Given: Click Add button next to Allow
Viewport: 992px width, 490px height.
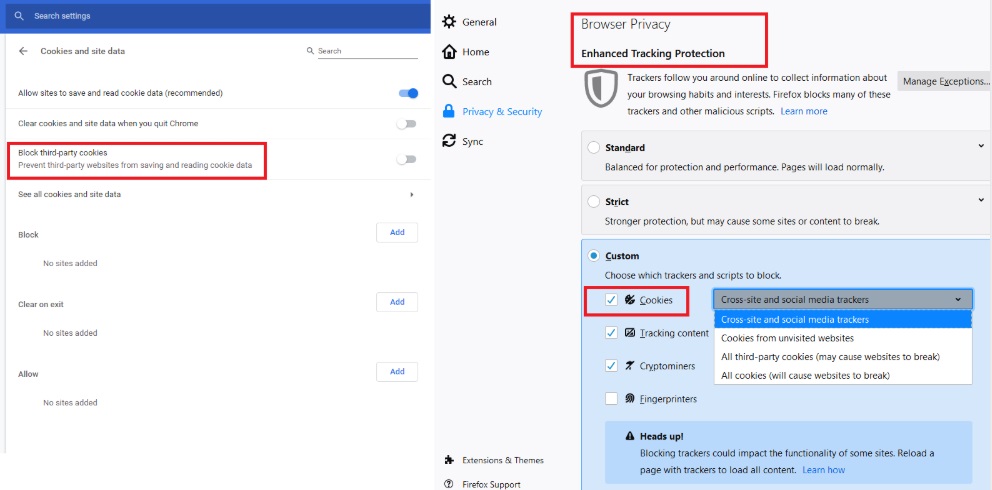Looking at the screenshot, I should pos(397,372).
